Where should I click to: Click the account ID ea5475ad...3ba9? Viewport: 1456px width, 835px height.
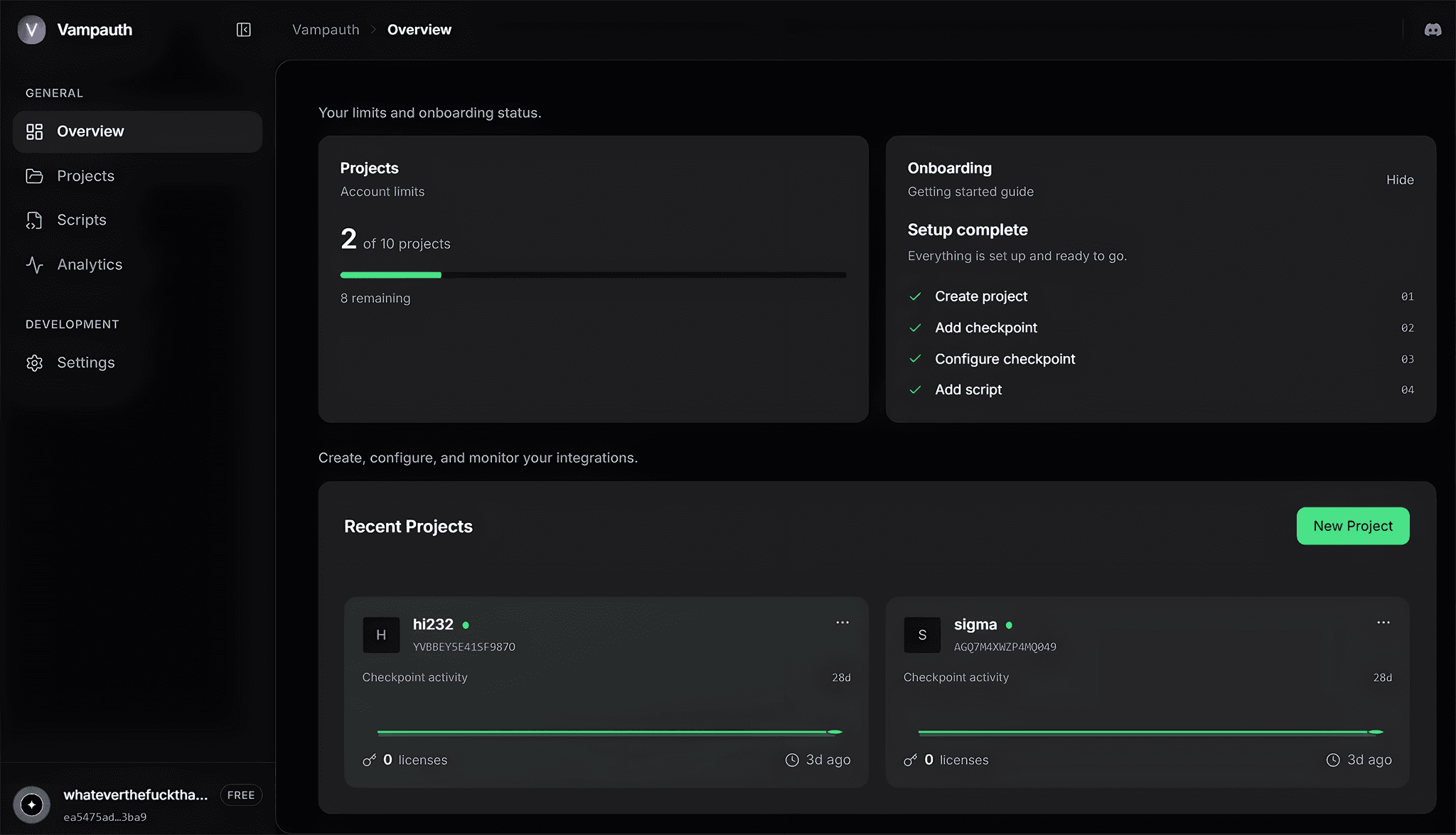click(x=105, y=817)
